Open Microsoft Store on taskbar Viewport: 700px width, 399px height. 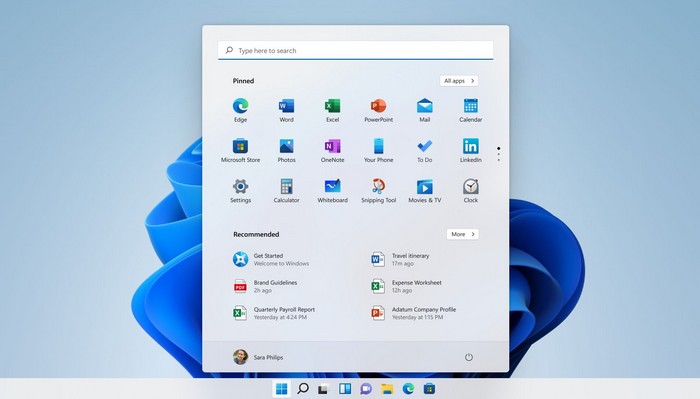pyautogui.click(x=429, y=389)
